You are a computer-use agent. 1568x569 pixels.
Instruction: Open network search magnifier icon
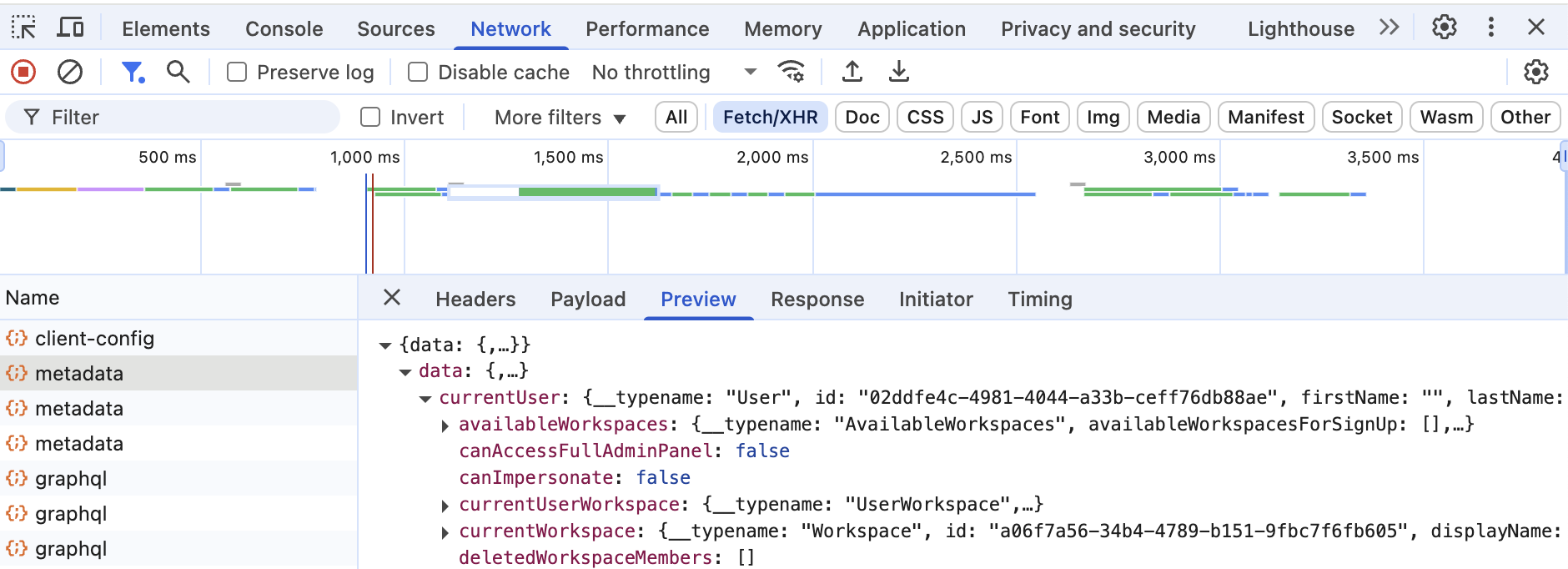pyautogui.click(x=178, y=73)
